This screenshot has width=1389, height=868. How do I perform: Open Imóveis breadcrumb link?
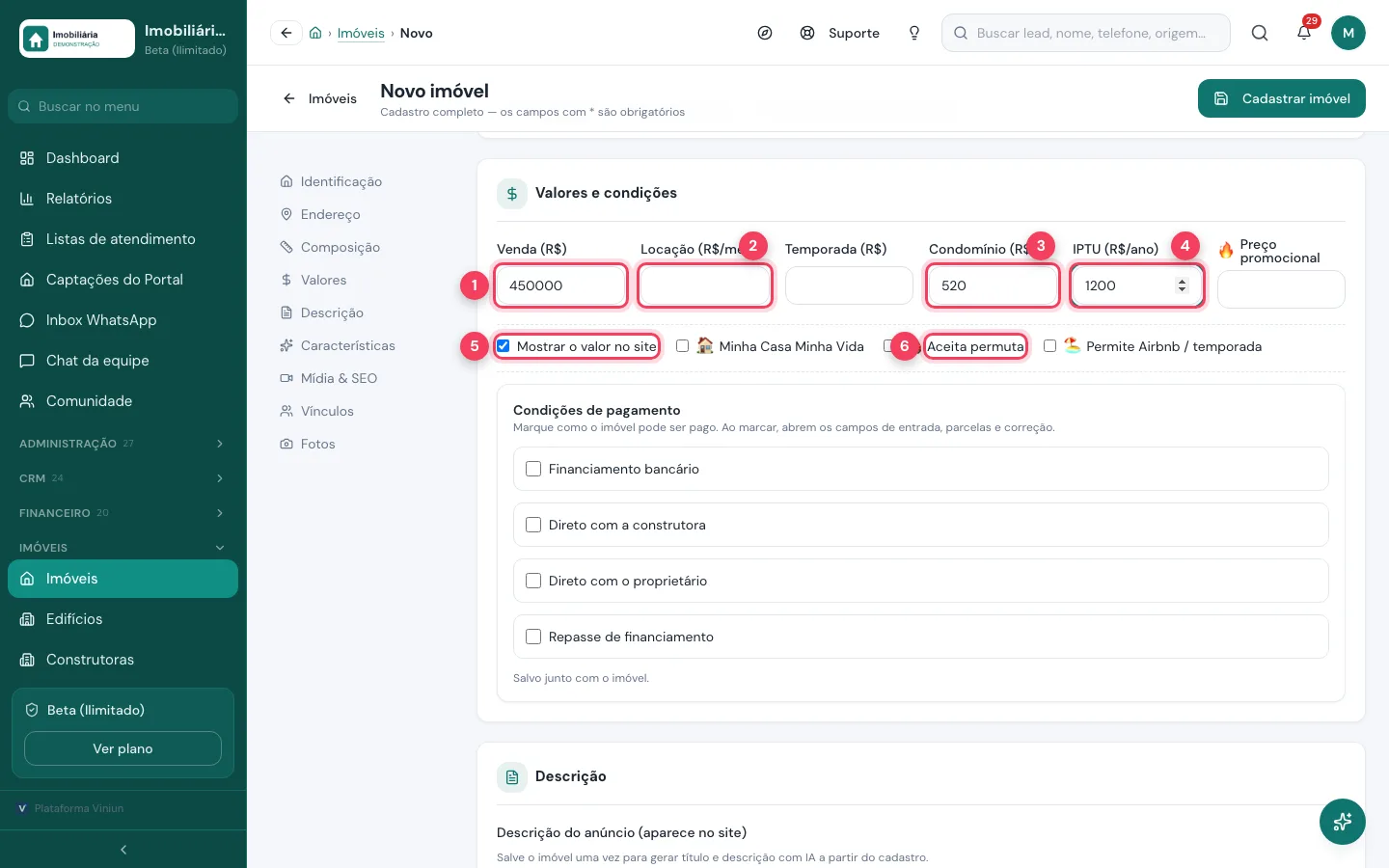pos(361,33)
